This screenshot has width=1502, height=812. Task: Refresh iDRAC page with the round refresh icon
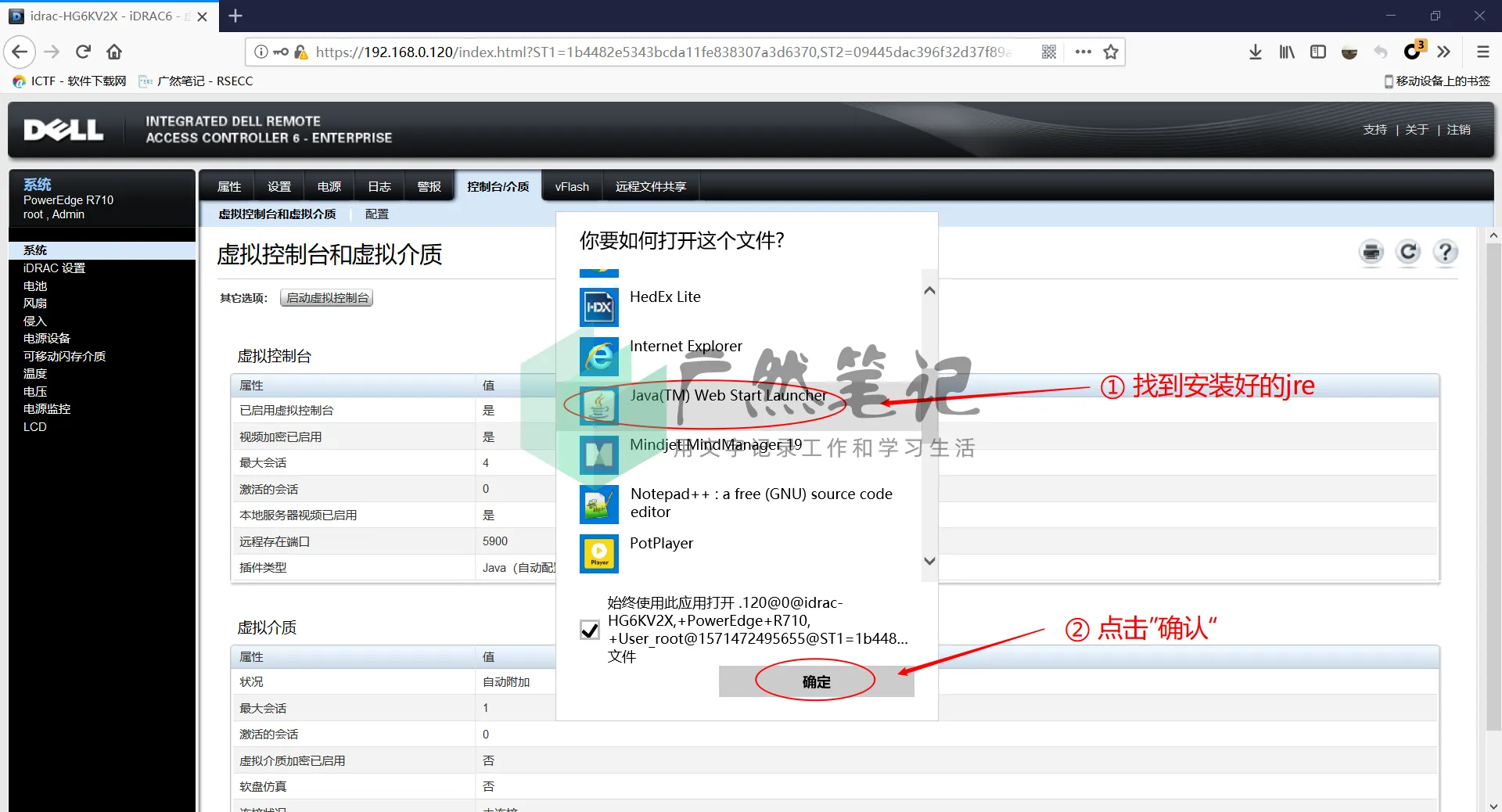1409,252
